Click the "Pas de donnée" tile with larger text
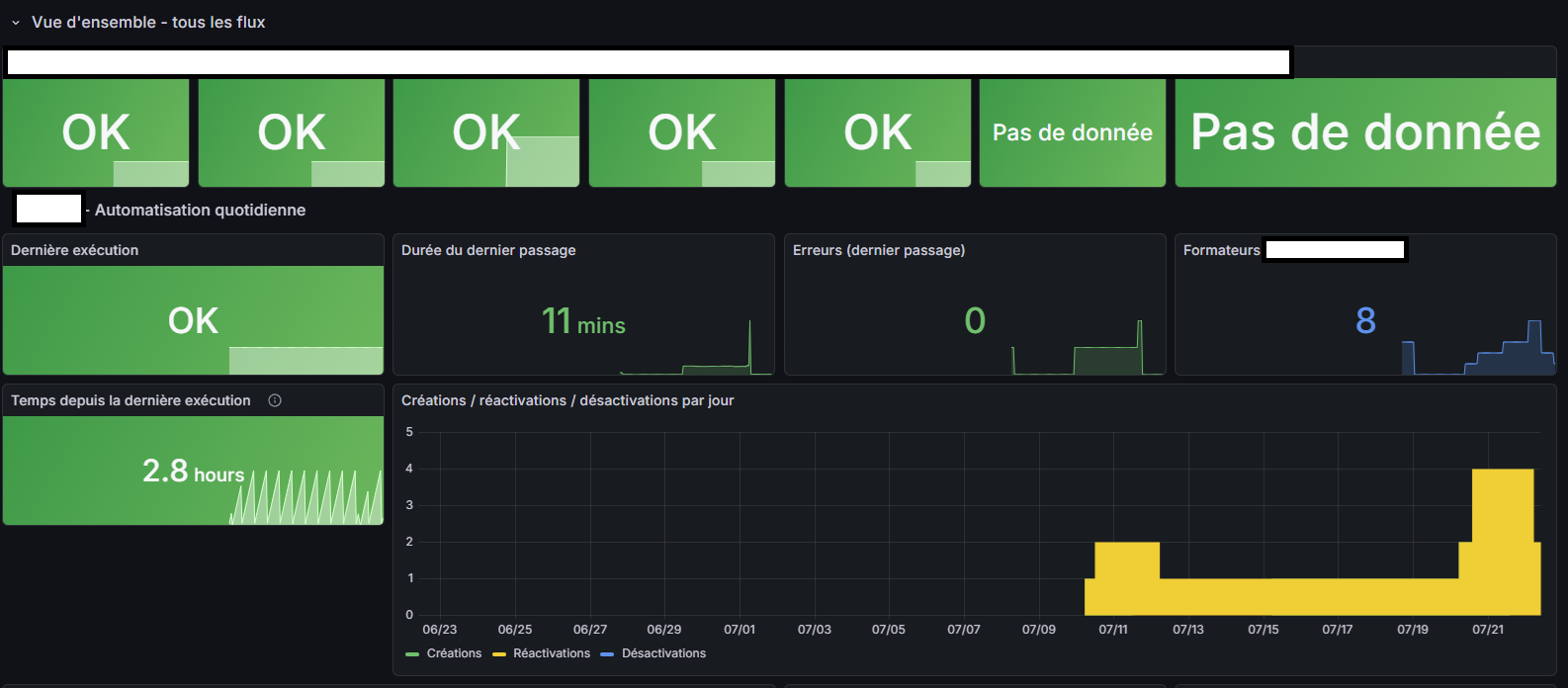 click(1365, 132)
